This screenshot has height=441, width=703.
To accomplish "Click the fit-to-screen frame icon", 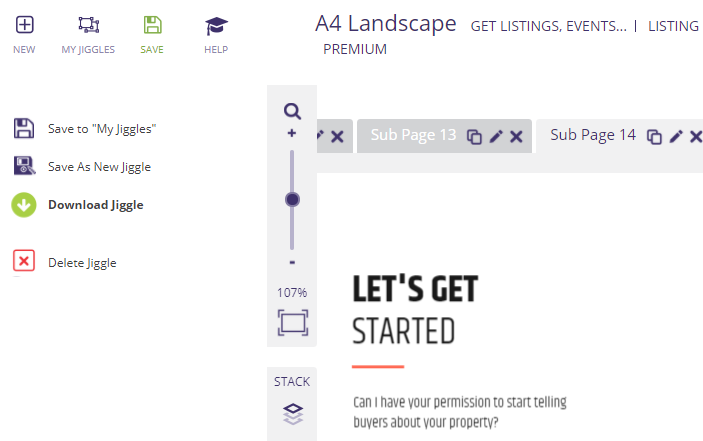I will point(293,323).
